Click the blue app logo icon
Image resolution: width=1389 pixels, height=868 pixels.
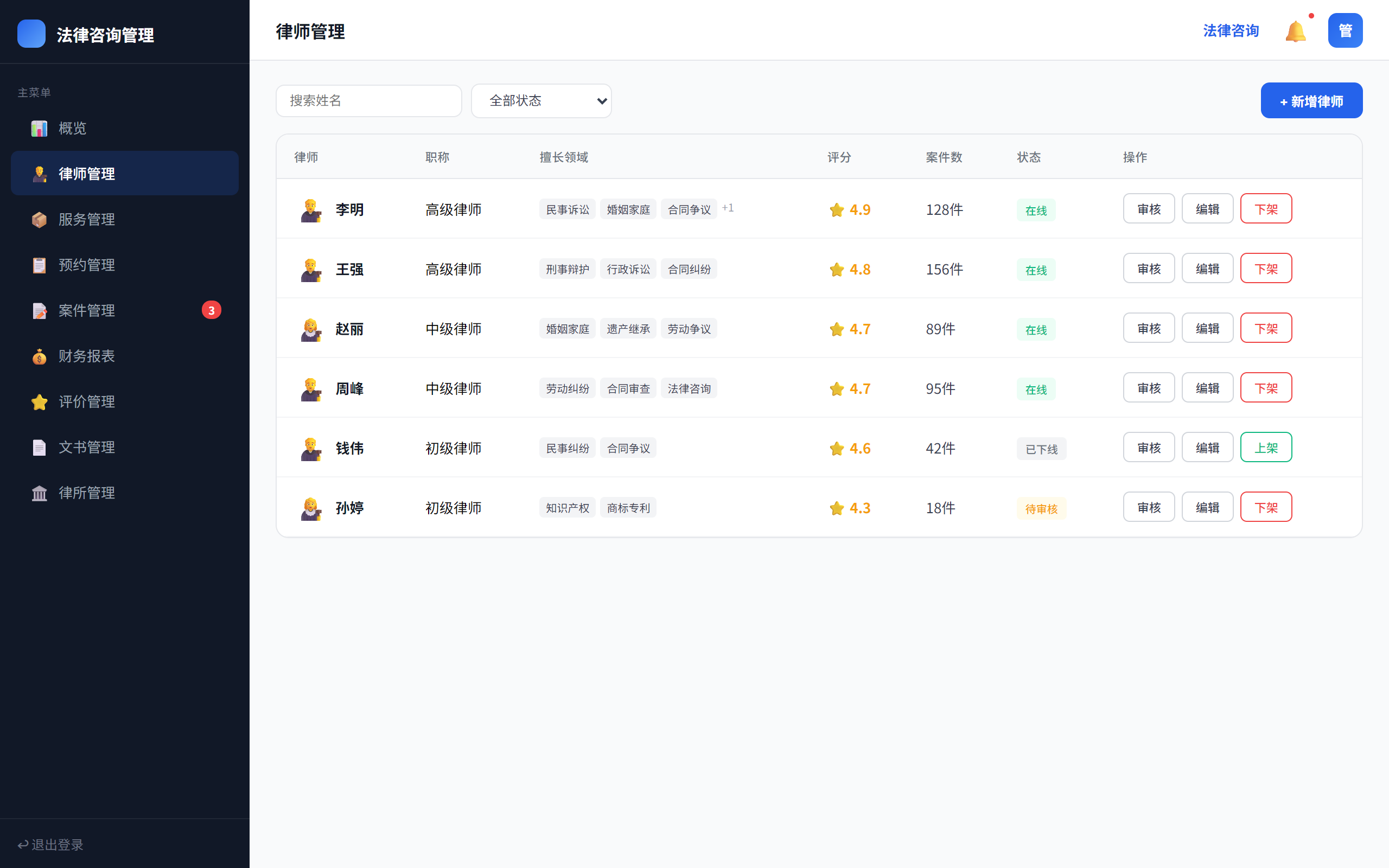coord(31,33)
